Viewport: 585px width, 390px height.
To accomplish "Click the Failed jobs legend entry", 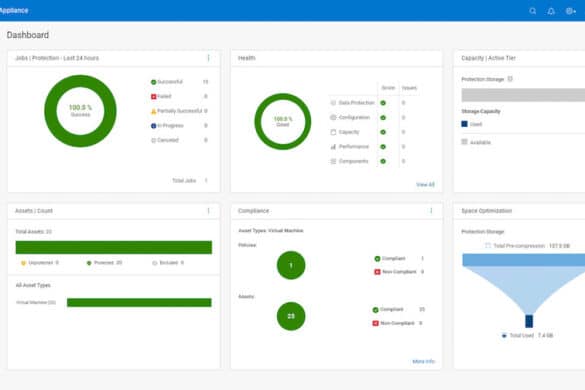I will tap(161, 96).
